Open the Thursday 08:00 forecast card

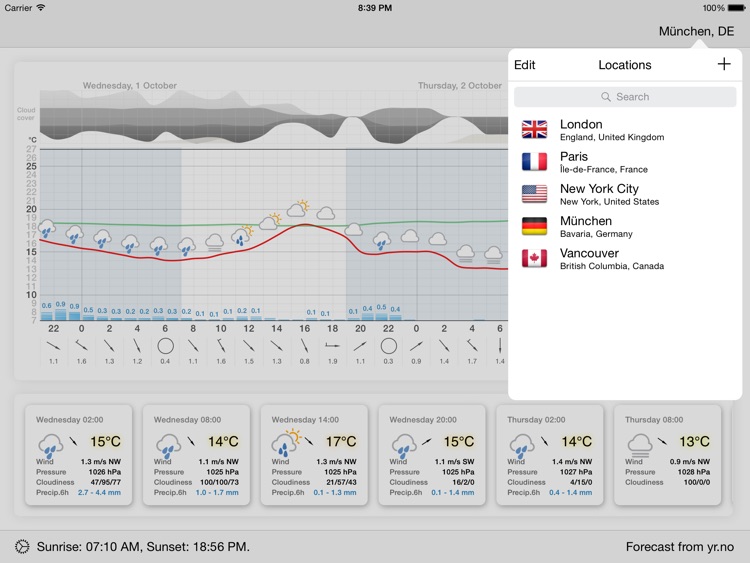tap(667, 455)
